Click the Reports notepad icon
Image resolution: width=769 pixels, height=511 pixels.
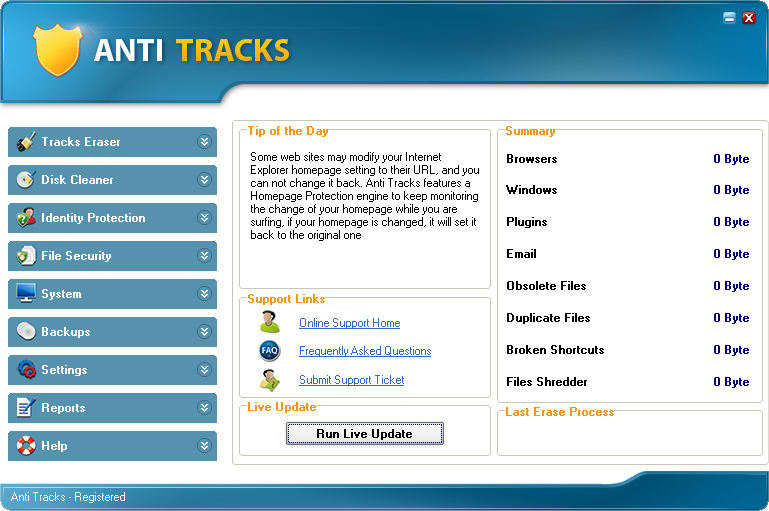tap(26, 408)
